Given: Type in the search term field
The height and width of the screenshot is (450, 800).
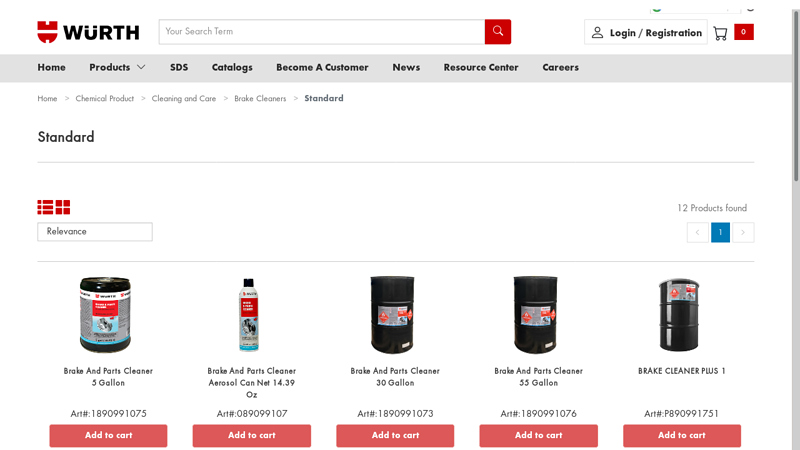Looking at the screenshot, I should [320, 32].
